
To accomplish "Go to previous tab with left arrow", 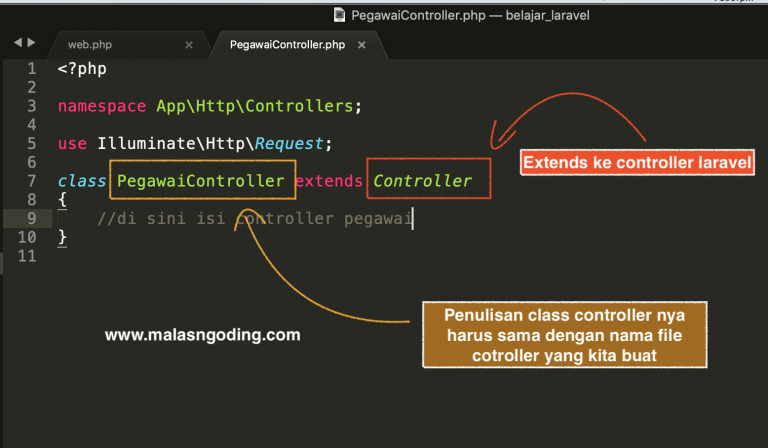I will click(18, 43).
